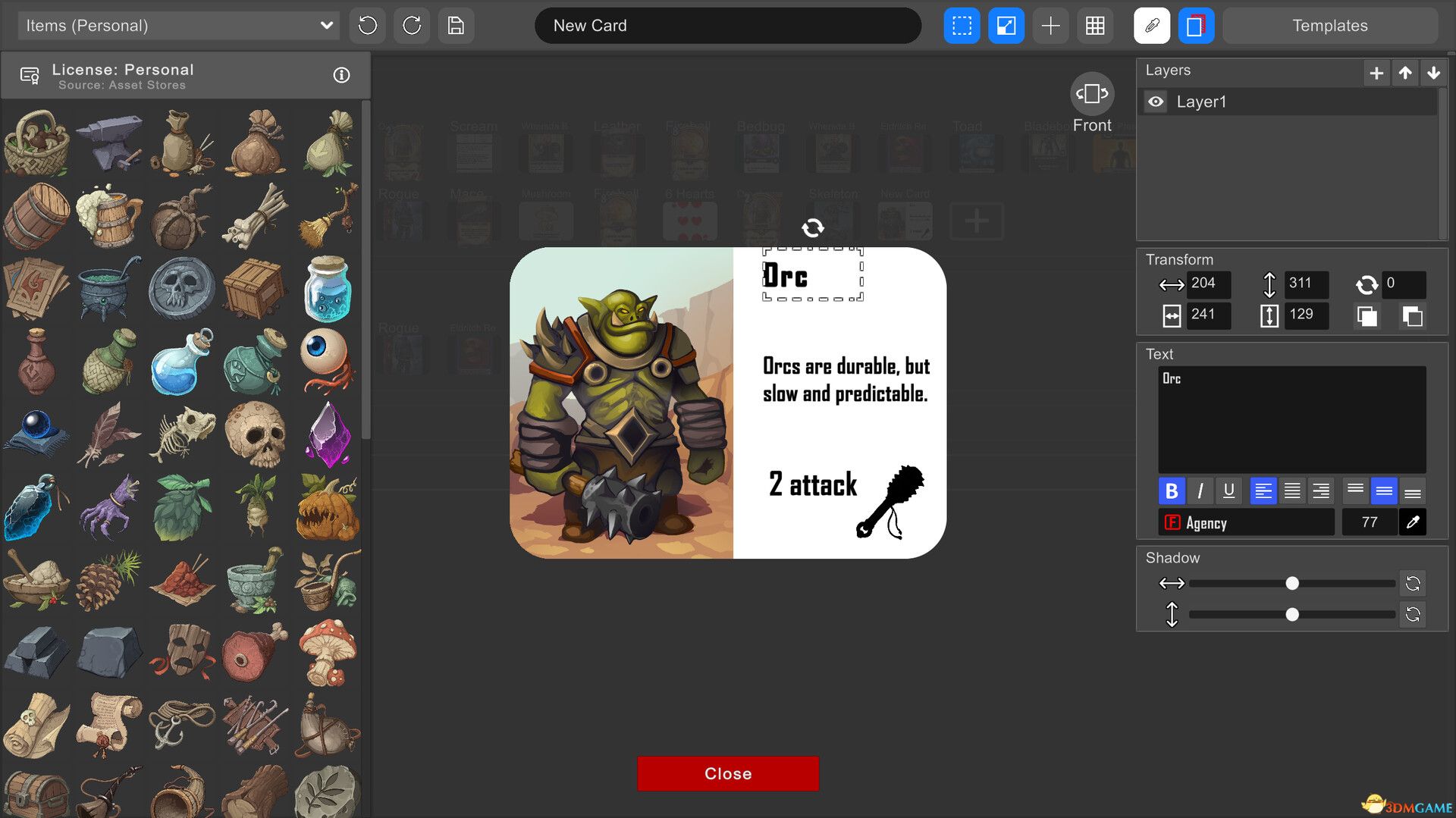Click the Front card flip control
Image resolution: width=1456 pixels, height=818 pixels.
[x=1092, y=94]
